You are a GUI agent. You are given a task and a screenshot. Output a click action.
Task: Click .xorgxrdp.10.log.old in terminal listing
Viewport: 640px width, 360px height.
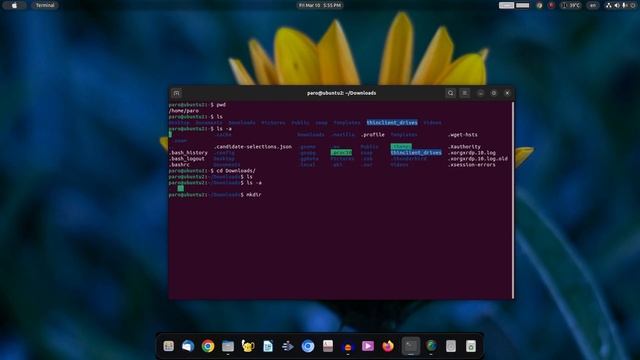478,159
